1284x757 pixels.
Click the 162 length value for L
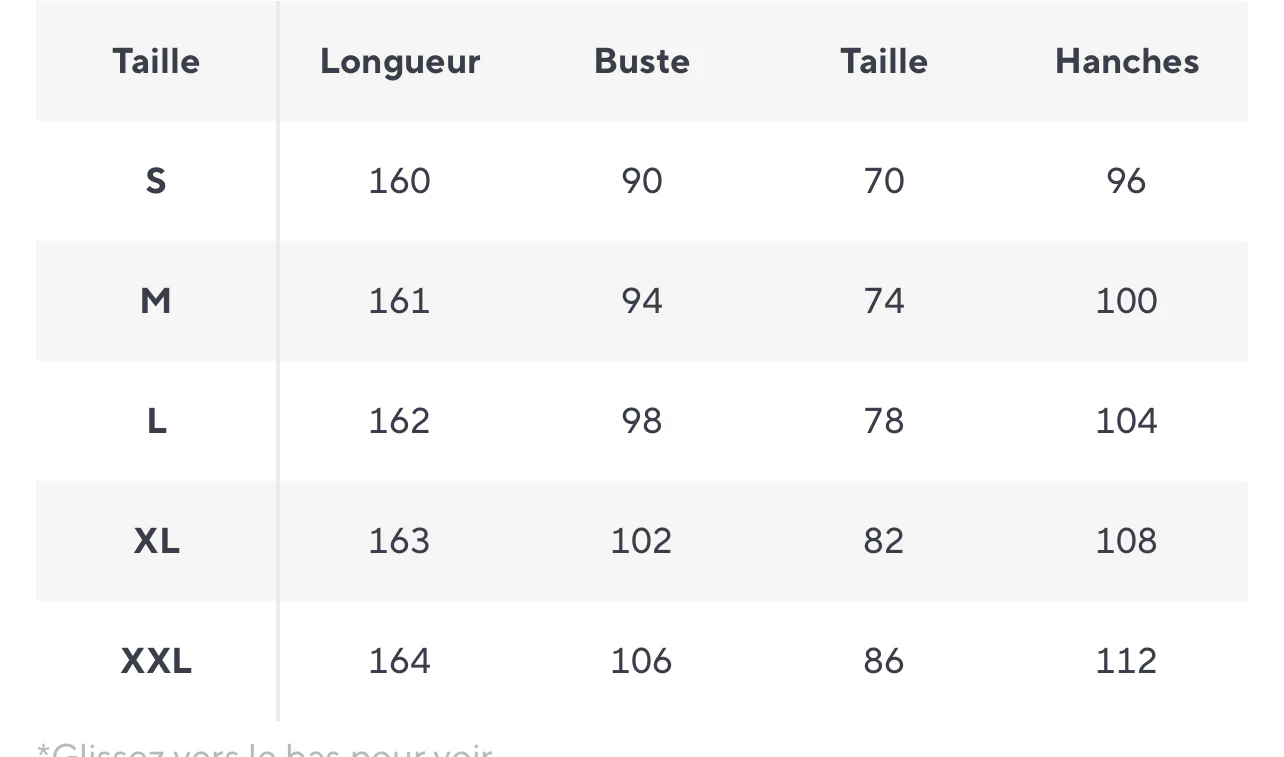[x=400, y=421]
